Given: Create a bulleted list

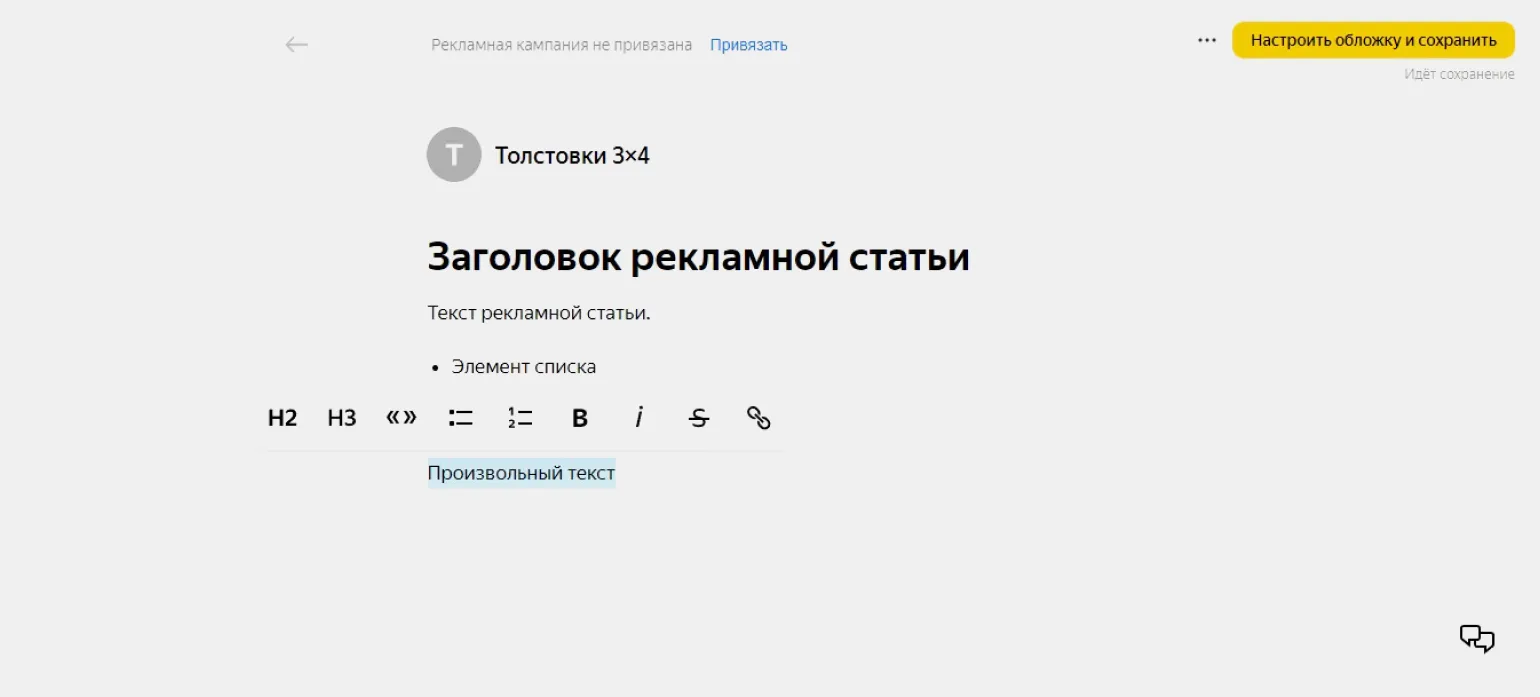Looking at the screenshot, I should point(461,418).
